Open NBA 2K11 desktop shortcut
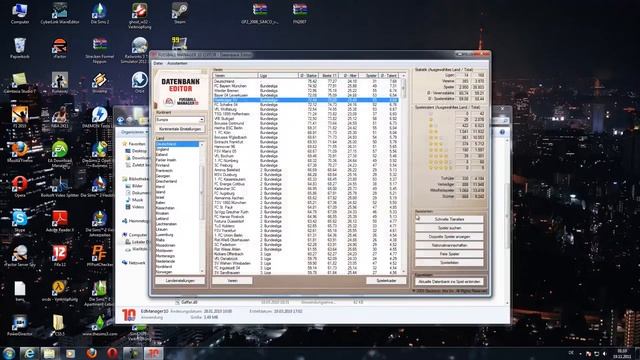Viewport: 640px width, 360px height. (60, 117)
